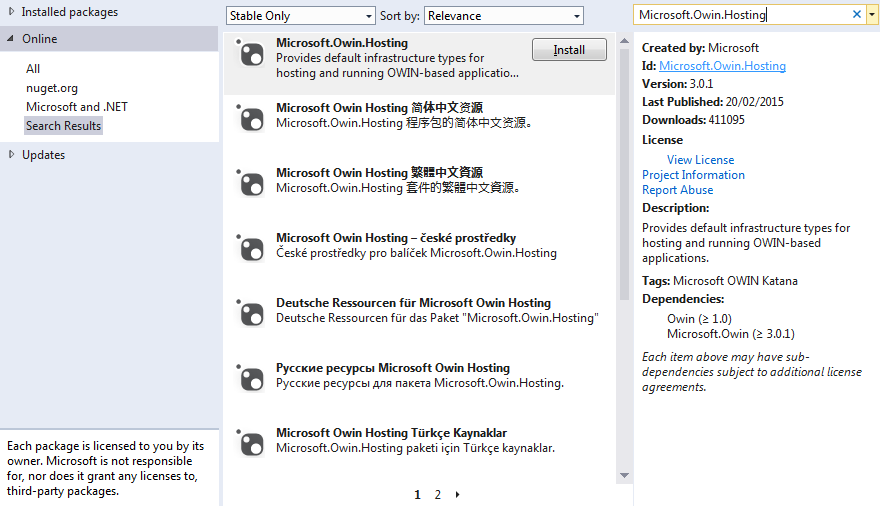880x506 pixels.
Task: Click the package list scroll up arrow
Action: click(x=624, y=41)
